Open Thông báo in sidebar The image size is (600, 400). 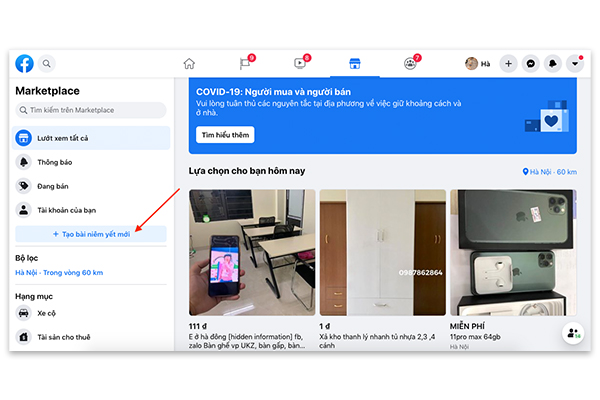point(91,162)
